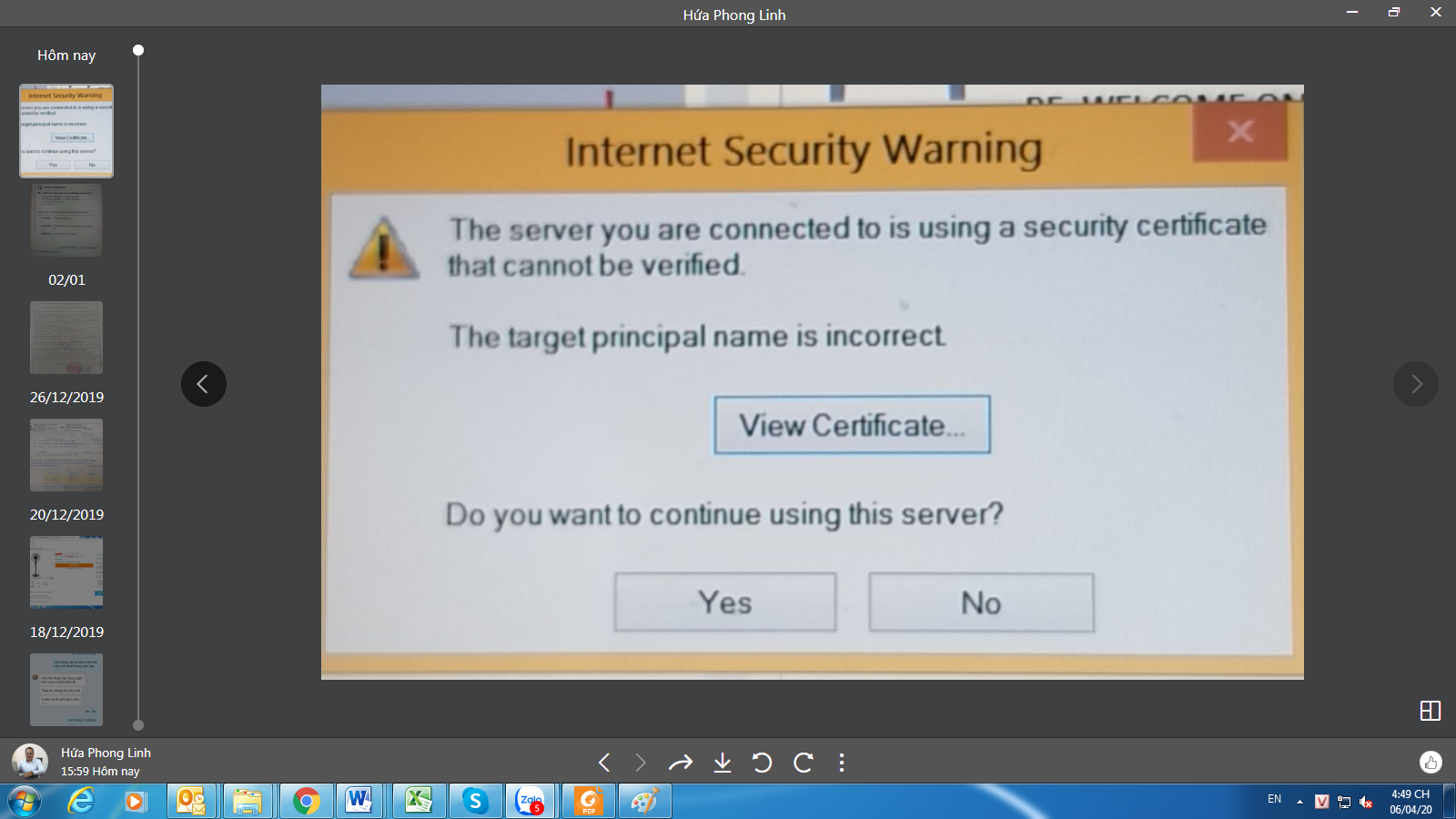Select the Internet Security Warning thumbnail
The height and width of the screenshot is (819, 1456).
(x=66, y=131)
